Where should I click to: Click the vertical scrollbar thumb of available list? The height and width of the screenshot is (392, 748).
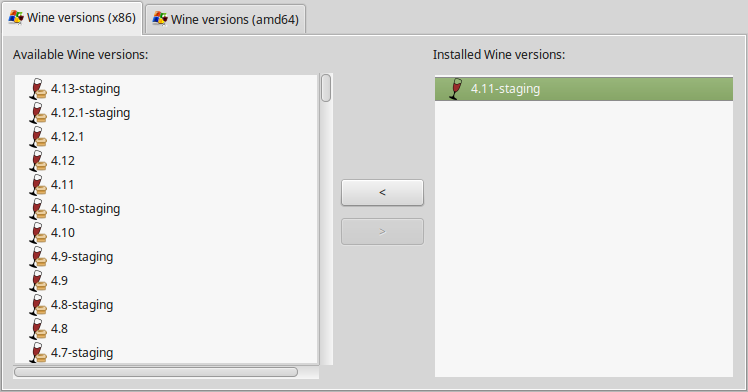326,88
